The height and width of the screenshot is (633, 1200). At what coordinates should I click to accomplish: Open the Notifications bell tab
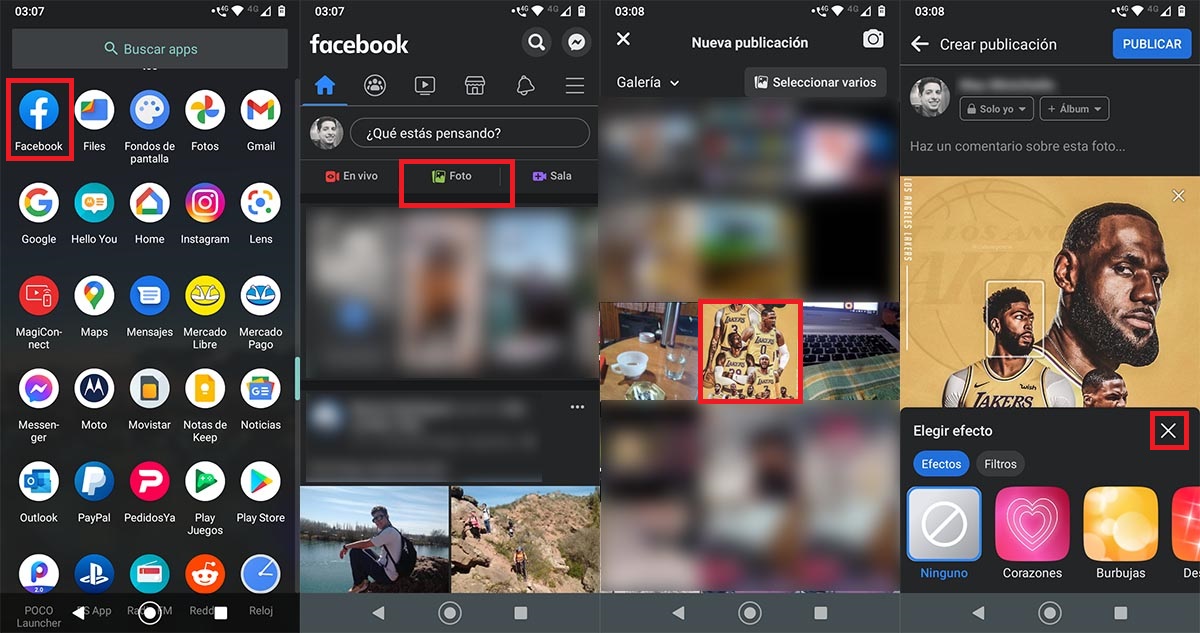pyautogui.click(x=525, y=86)
